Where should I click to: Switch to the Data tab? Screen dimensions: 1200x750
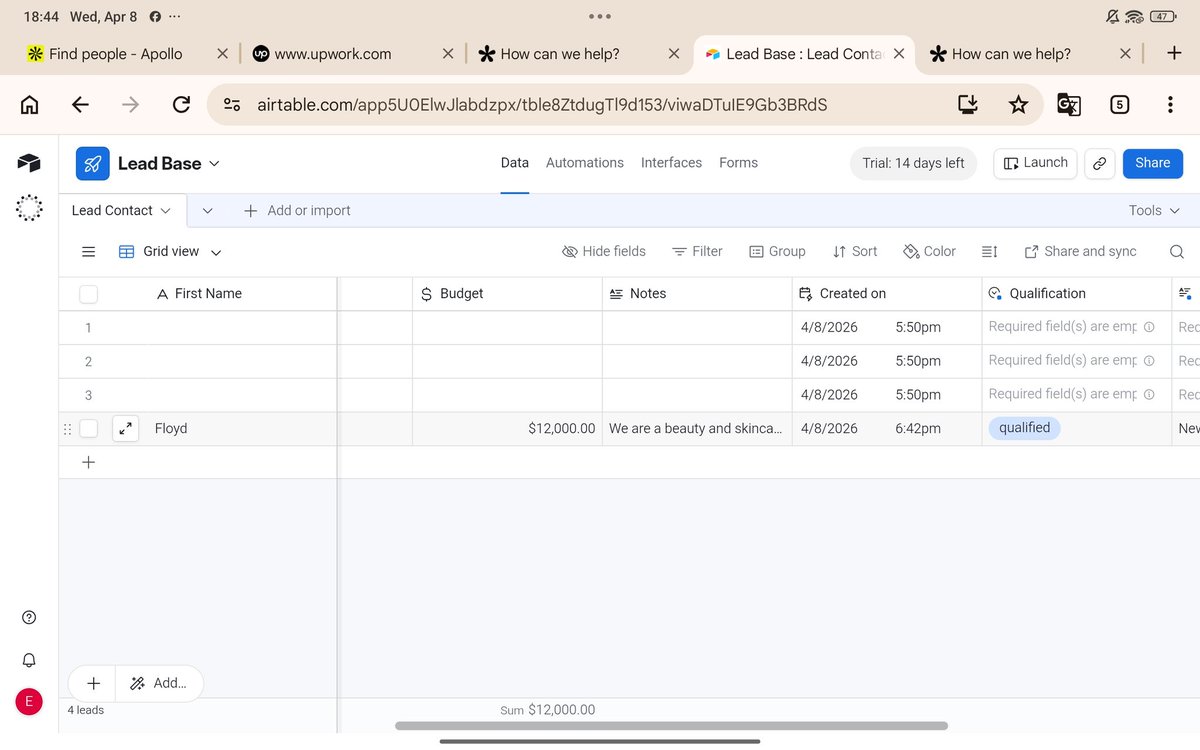(514, 163)
